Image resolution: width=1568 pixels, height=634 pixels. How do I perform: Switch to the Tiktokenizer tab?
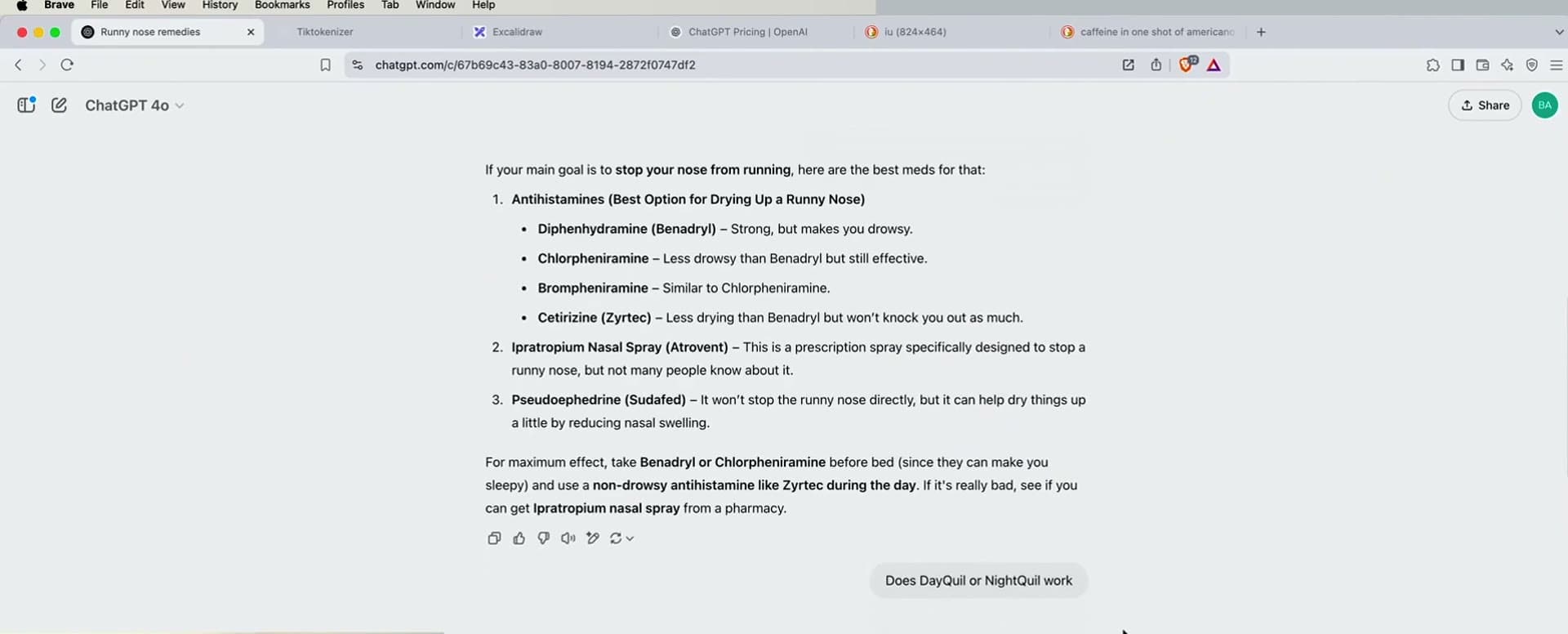pos(325,32)
